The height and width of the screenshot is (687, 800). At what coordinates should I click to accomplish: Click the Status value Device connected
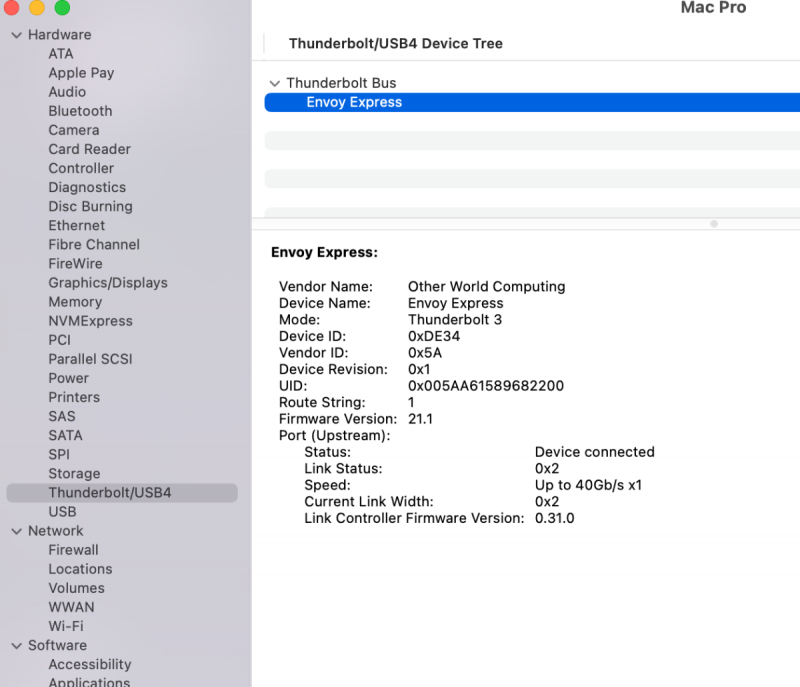(x=594, y=452)
